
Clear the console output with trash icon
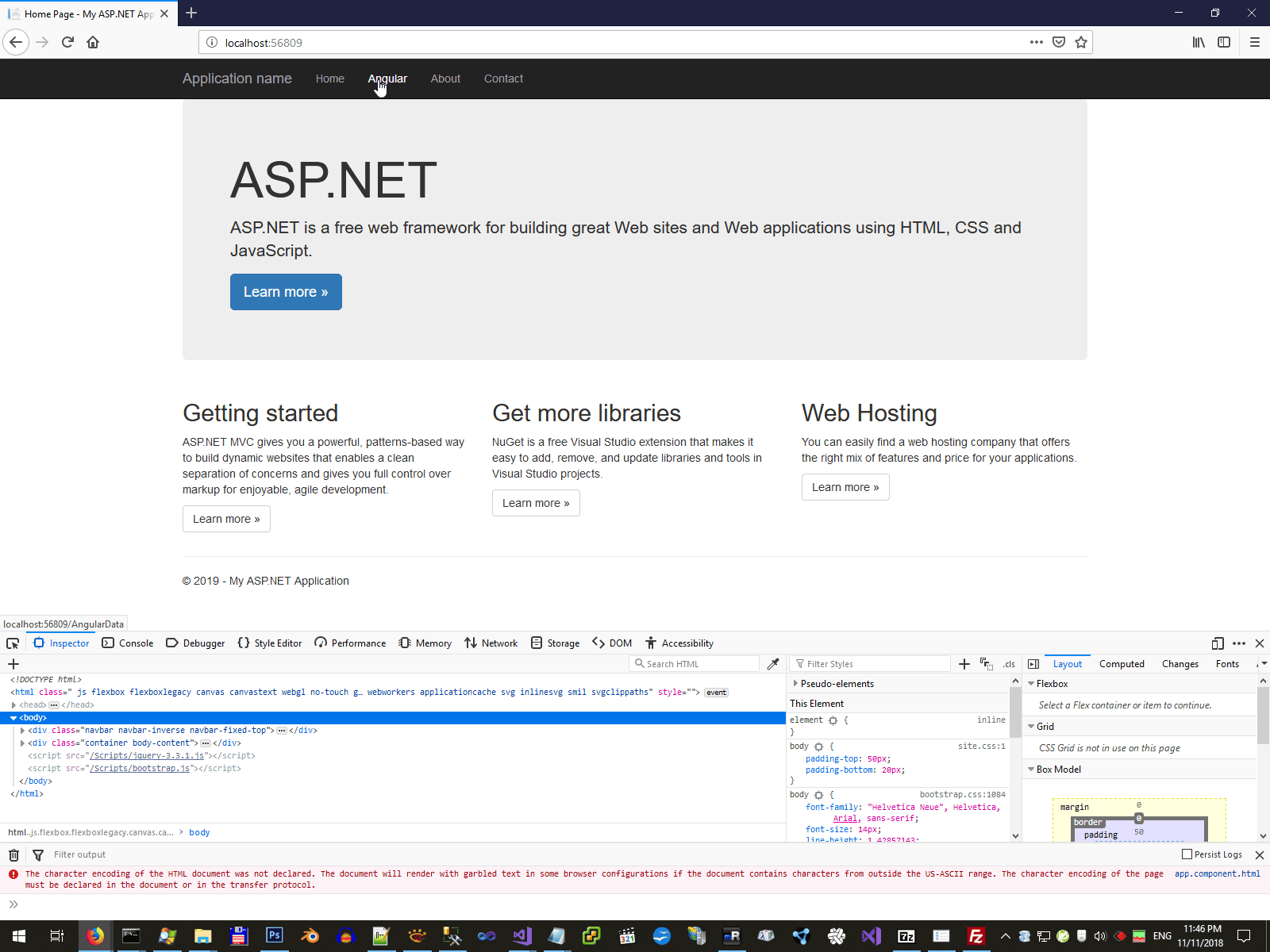point(13,854)
